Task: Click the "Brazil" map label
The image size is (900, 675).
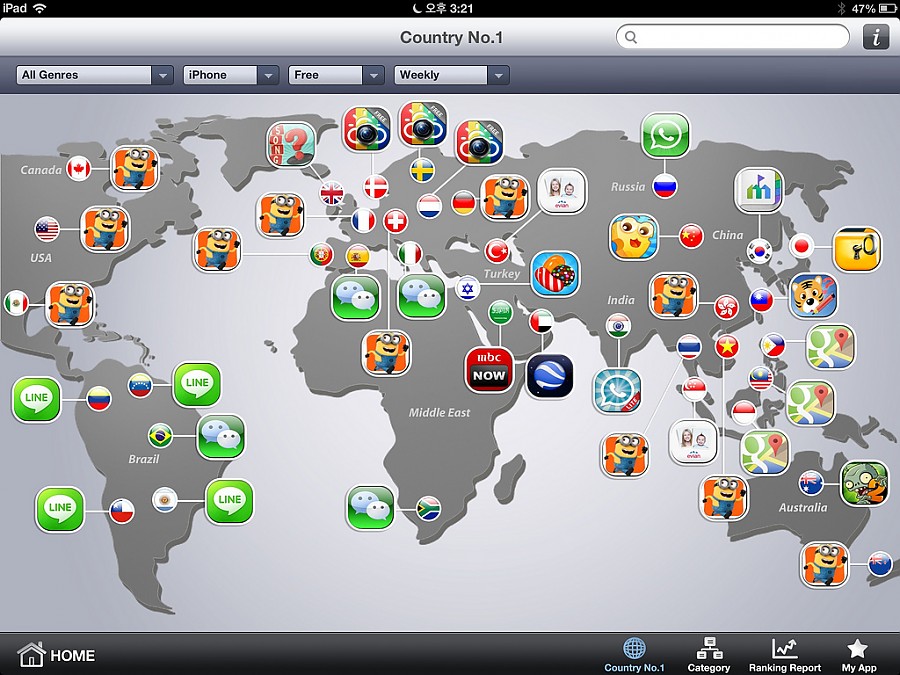Action: click(143, 459)
